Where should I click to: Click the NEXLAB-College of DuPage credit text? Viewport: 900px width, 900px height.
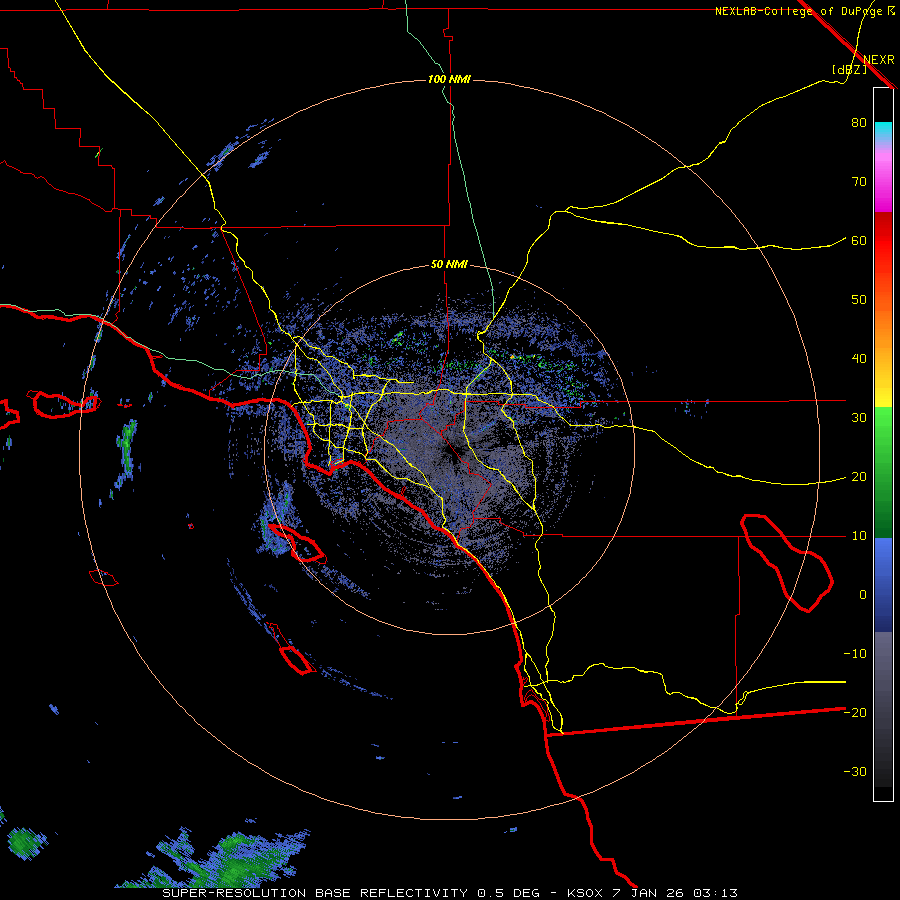tap(804, 11)
